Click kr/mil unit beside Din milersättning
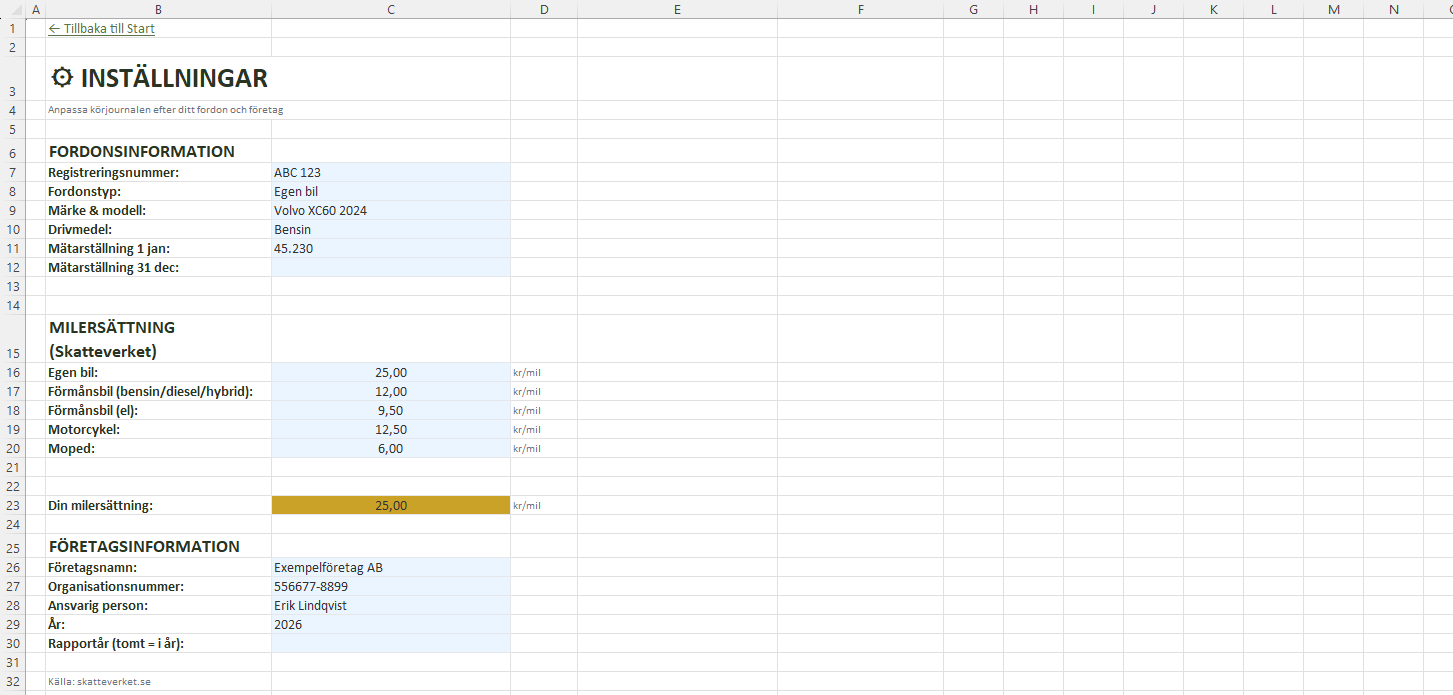The height and width of the screenshot is (695, 1453). coord(527,506)
